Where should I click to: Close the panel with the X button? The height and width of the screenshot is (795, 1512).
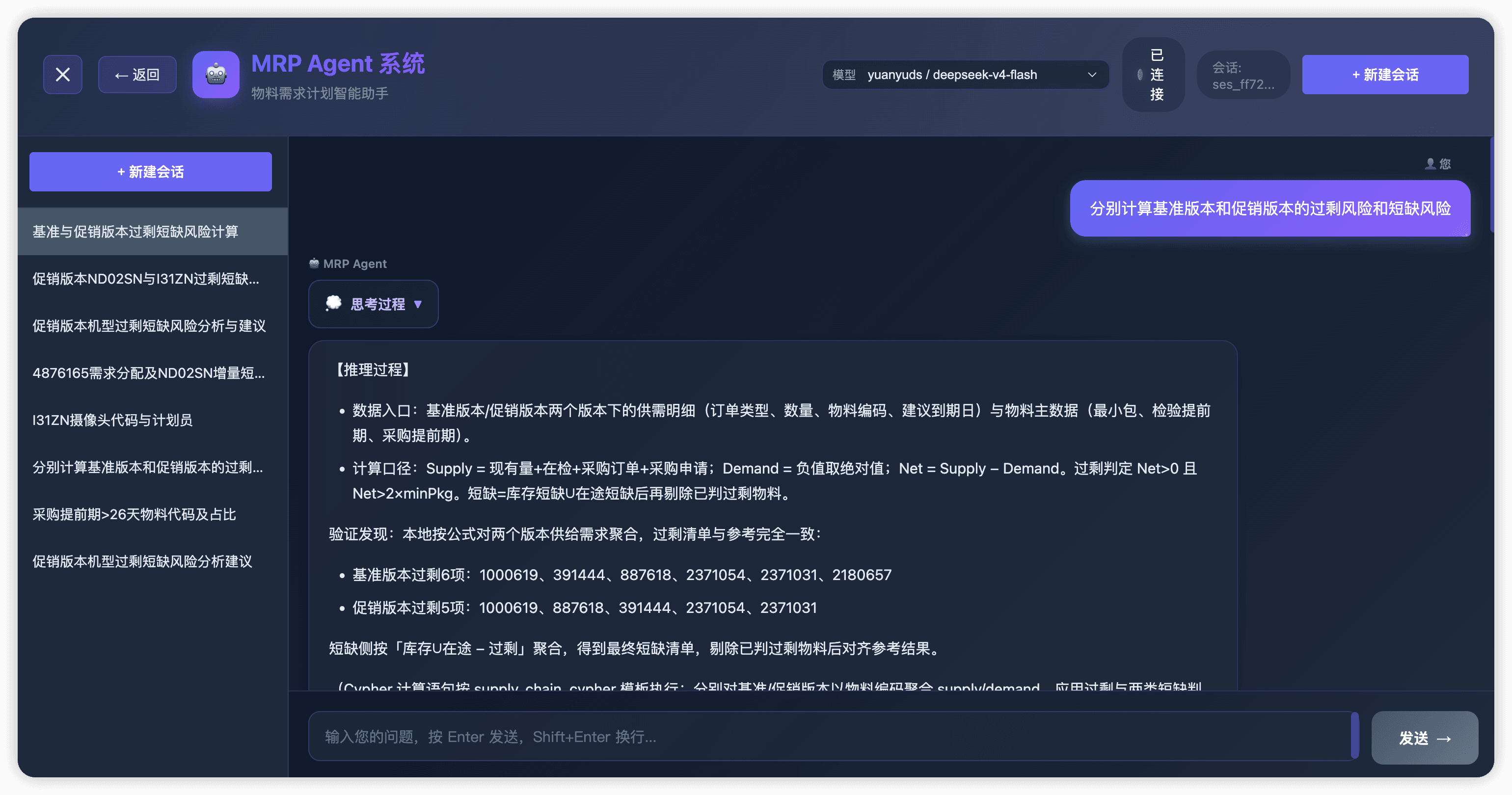pos(63,75)
